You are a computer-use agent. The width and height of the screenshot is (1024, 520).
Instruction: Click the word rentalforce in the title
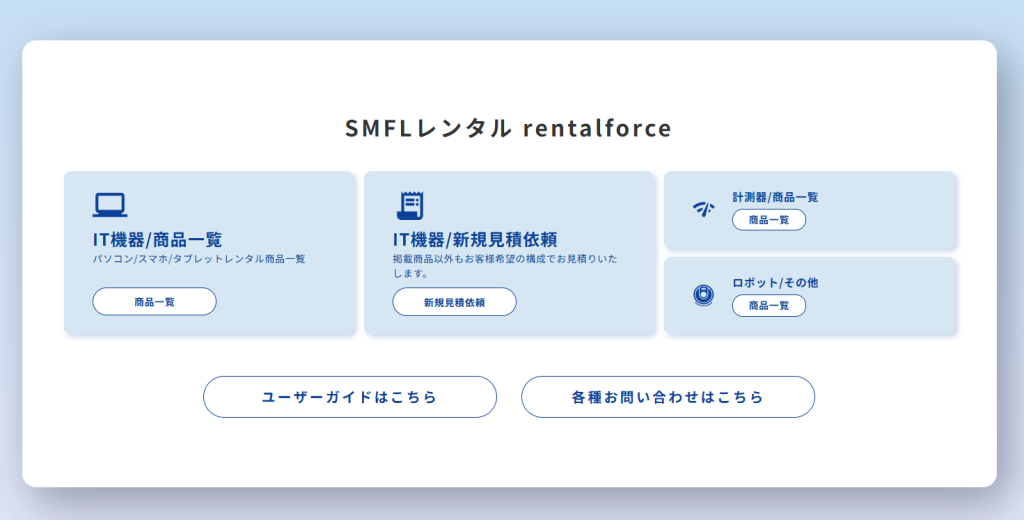pos(597,128)
